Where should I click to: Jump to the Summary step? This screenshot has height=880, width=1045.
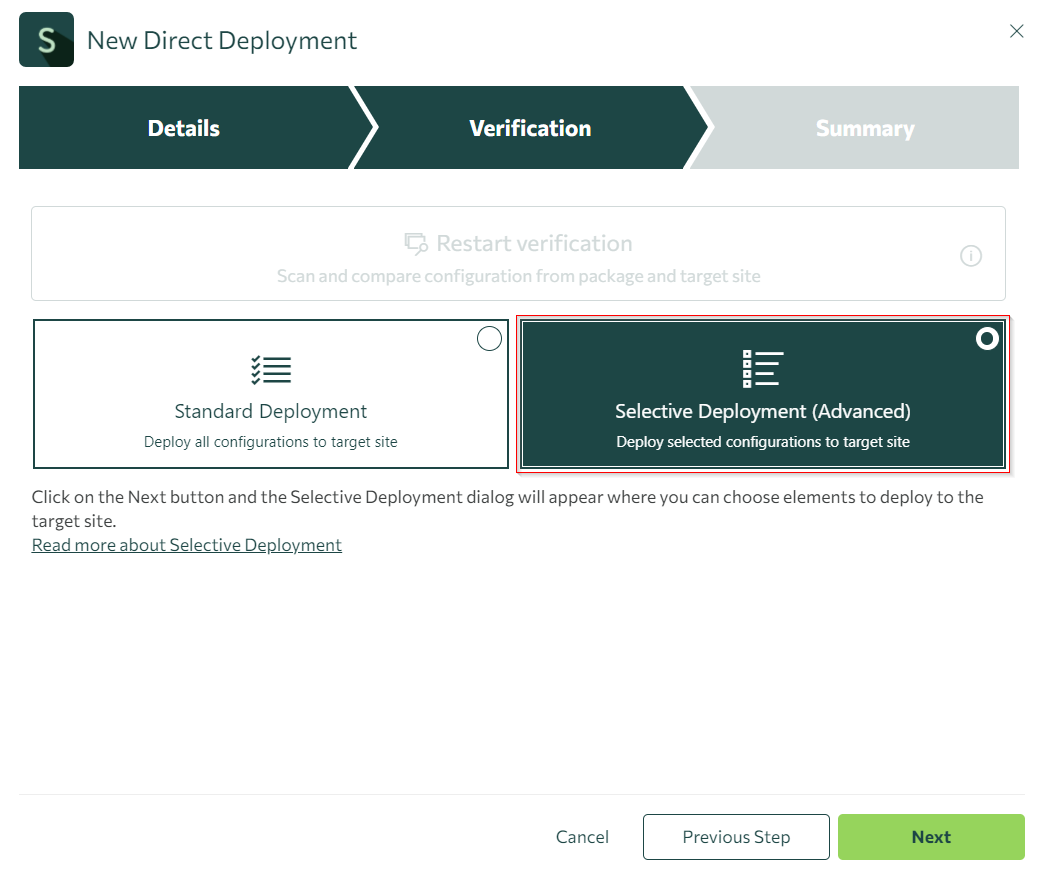point(865,128)
